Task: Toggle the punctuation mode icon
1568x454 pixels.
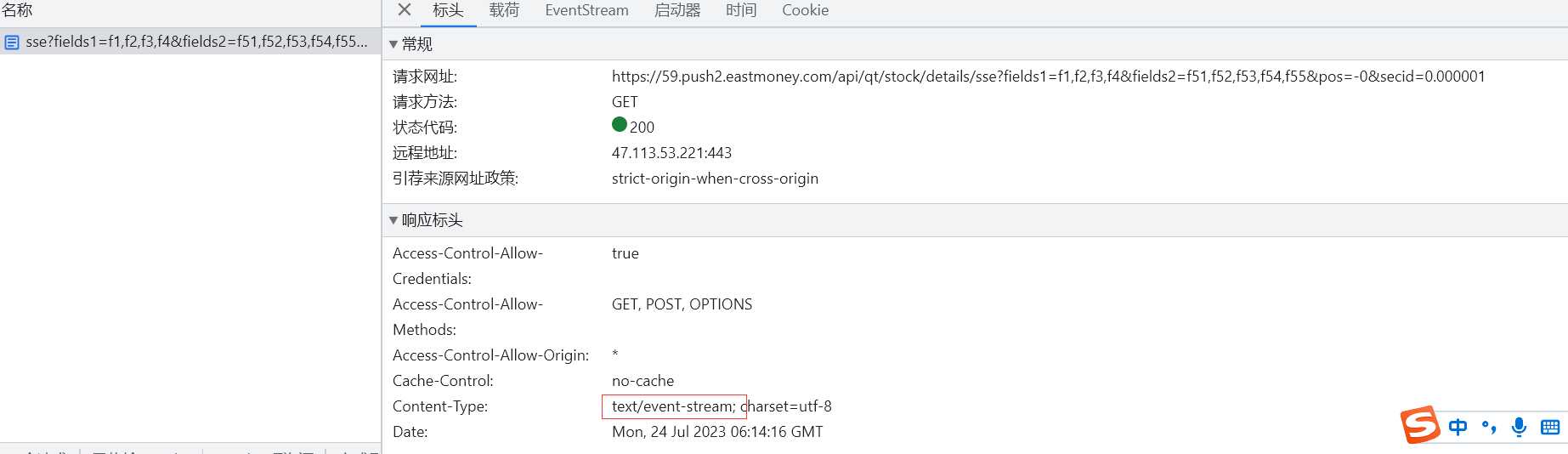Action: pyautogui.click(x=1488, y=427)
